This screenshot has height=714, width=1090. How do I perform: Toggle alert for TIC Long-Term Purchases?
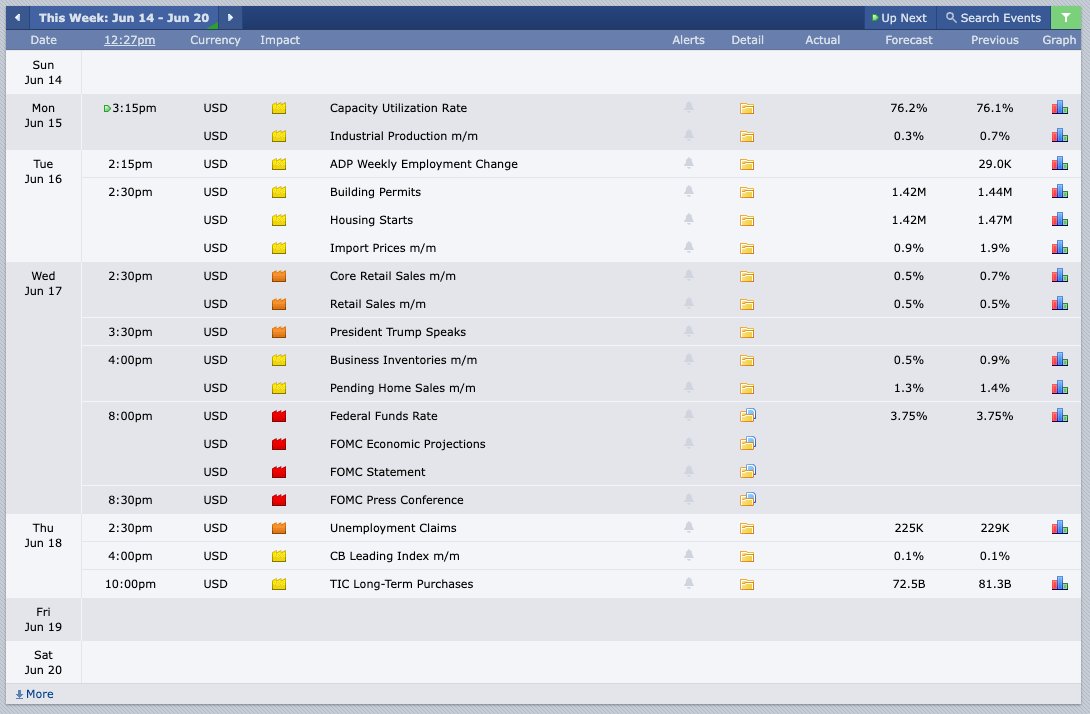point(688,583)
